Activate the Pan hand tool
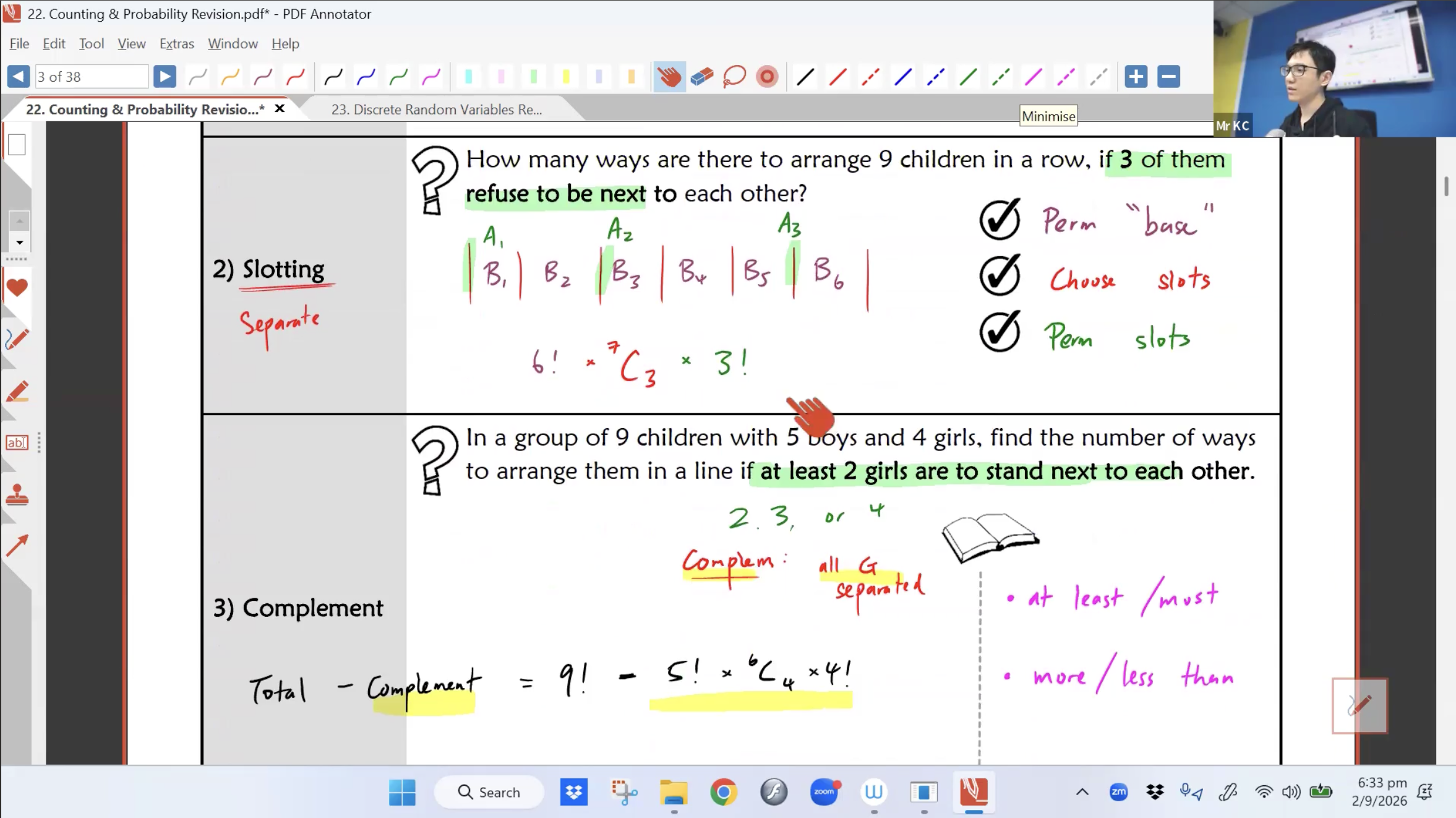Screen dimensions: 1456x818 pos(669,77)
